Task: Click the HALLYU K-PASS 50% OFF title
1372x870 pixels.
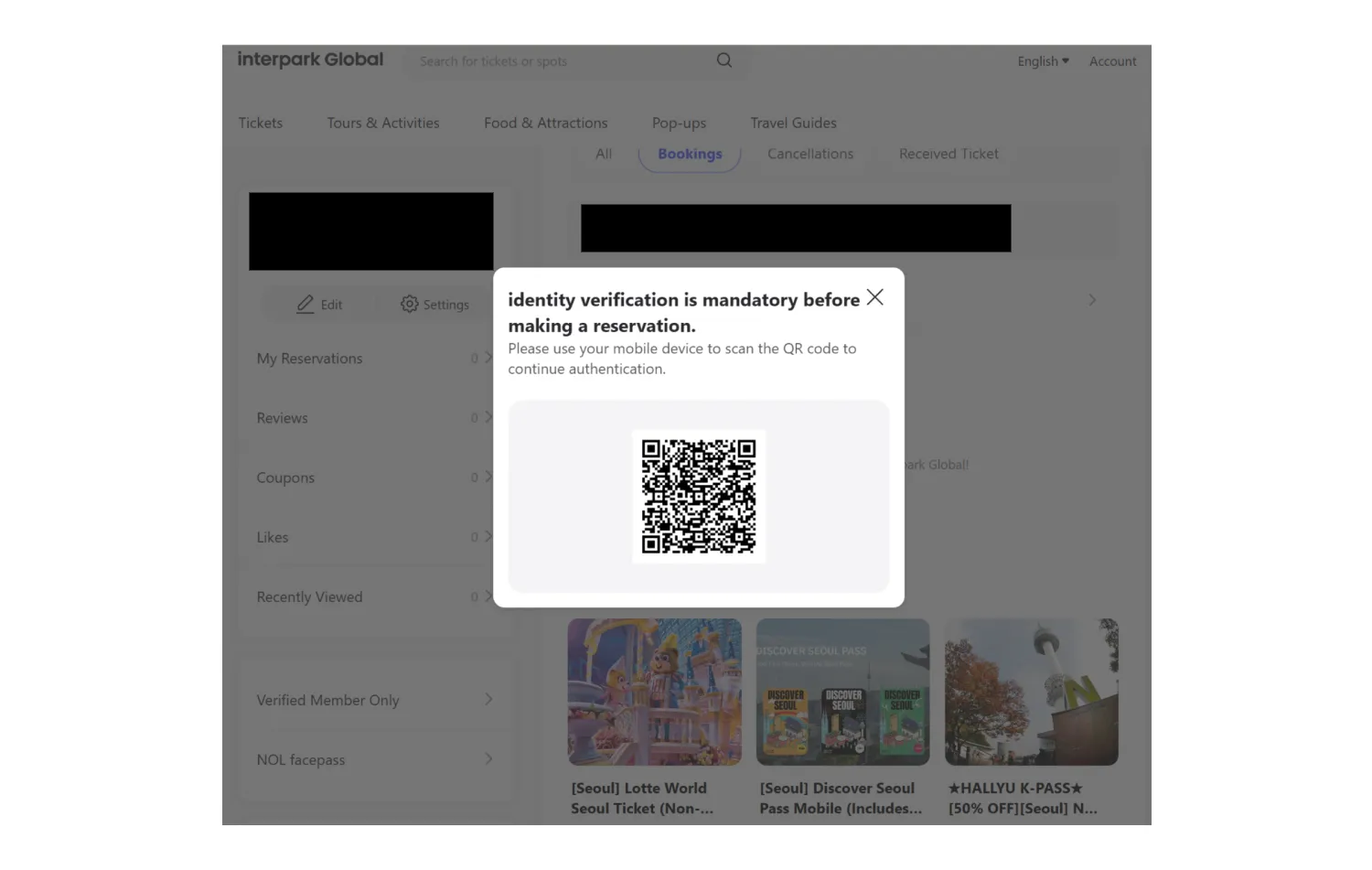Action: pos(1023,798)
